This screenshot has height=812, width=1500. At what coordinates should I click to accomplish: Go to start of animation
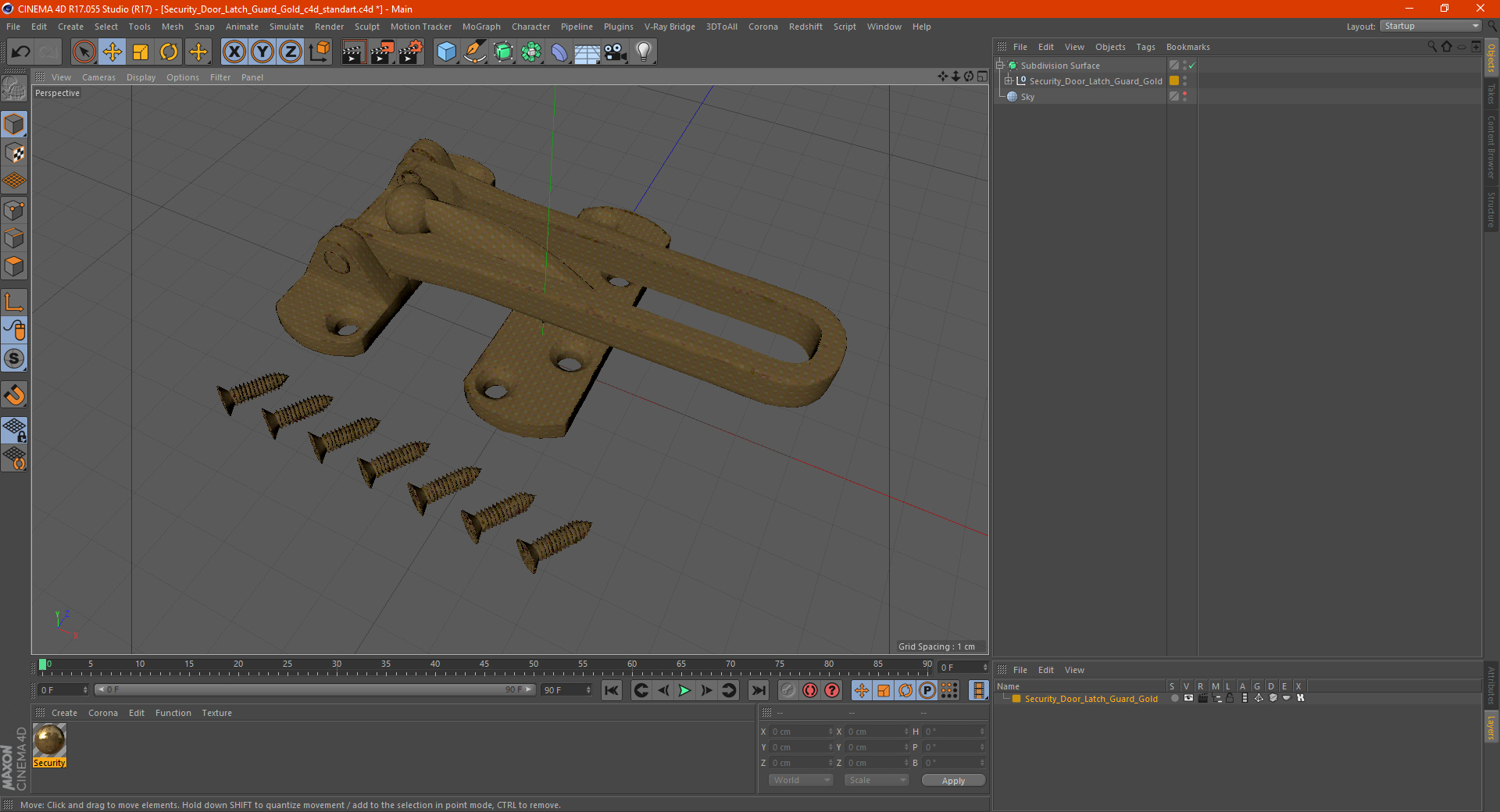pos(611,690)
